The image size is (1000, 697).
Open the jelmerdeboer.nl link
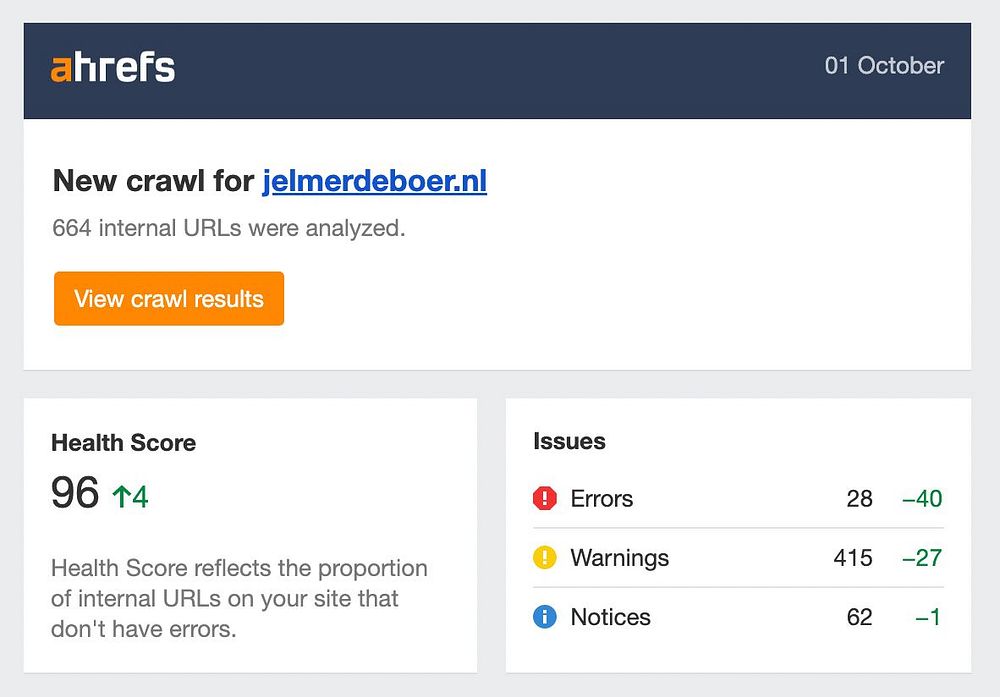click(x=374, y=181)
